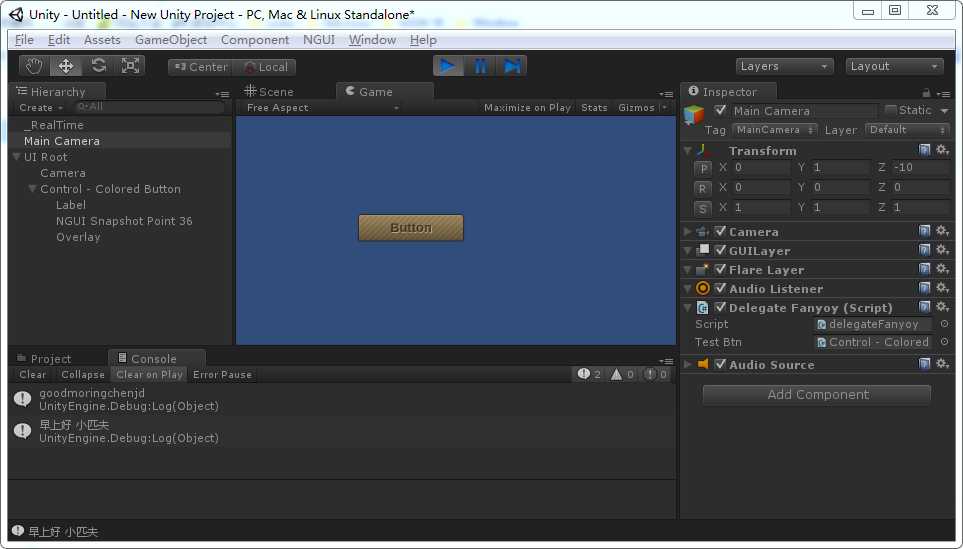963x549 pixels.
Task: Open the GameObject menu
Action: point(171,40)
